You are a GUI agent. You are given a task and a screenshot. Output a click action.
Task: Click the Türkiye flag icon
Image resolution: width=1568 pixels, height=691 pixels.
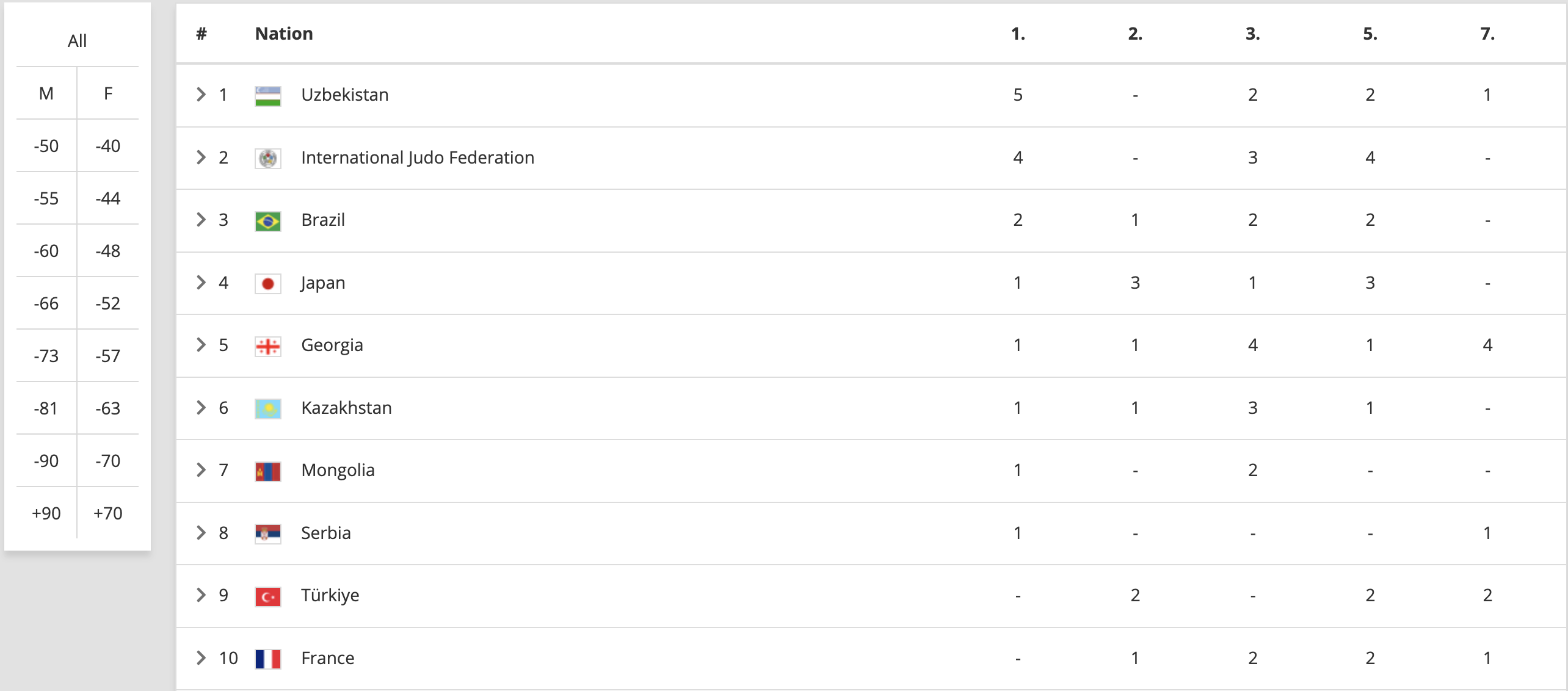tap(267, 596)
